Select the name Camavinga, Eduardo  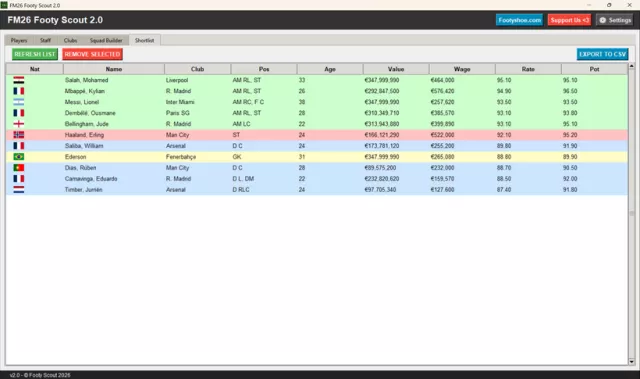point(91,179)
